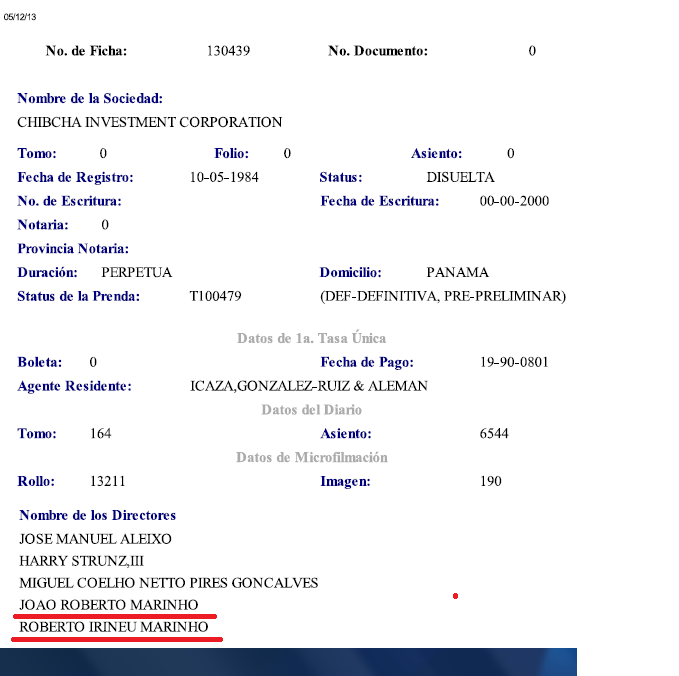Click director name HARRY STRUNZ,III
Viewport: 679px width, 676px height.
coord(81,561)
